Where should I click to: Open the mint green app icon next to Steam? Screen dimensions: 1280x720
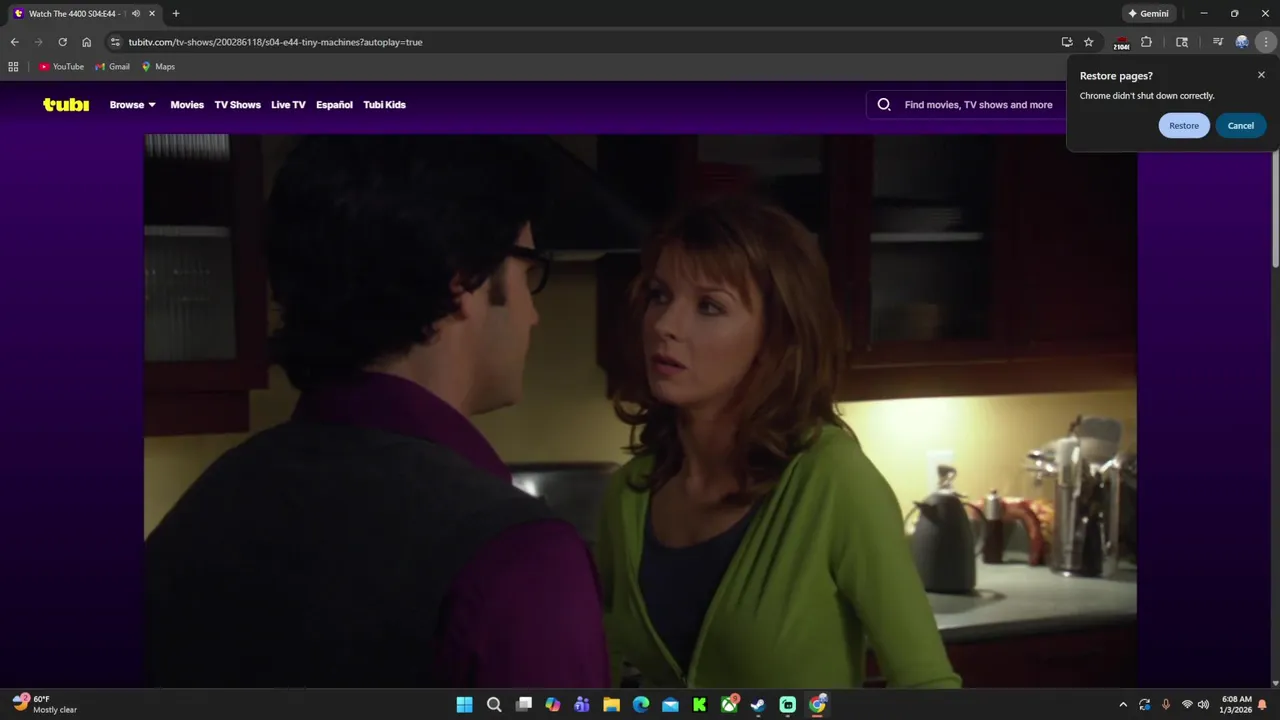788,705
